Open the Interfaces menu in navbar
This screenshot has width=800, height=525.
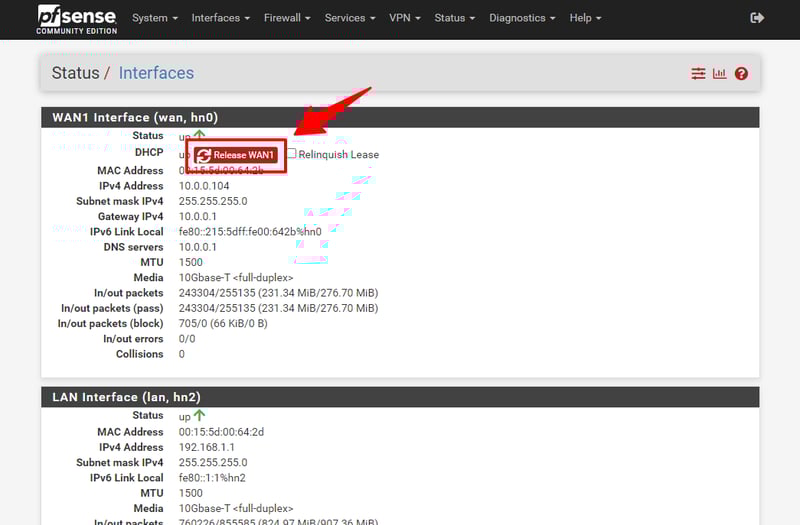point(221,18)
